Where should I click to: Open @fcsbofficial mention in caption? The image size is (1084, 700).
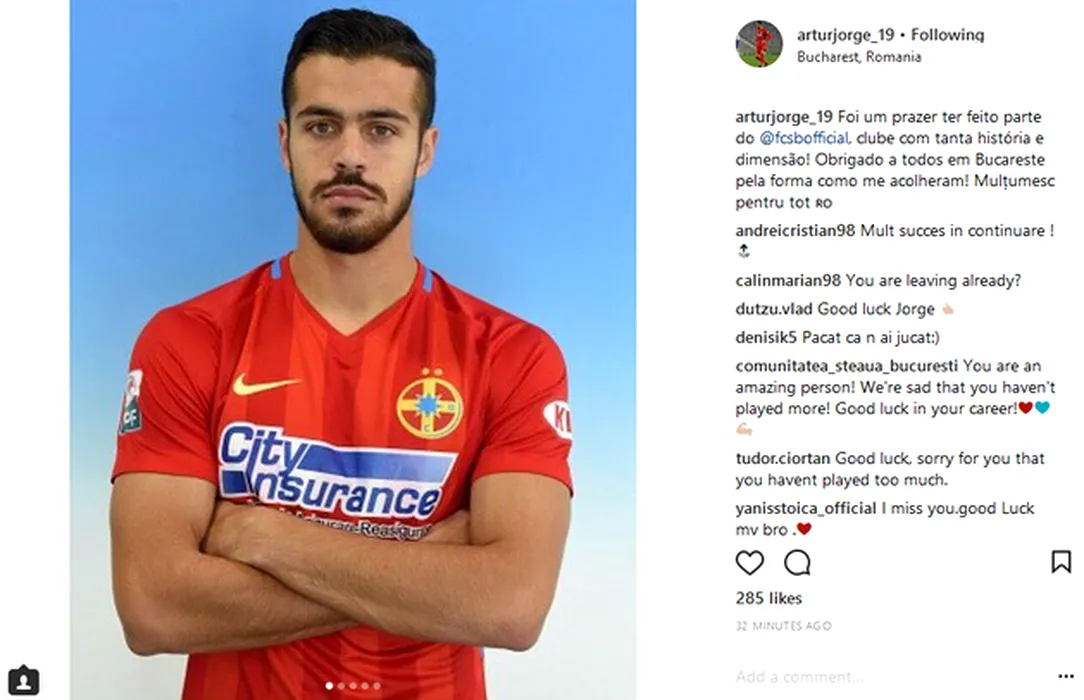[x=804, y=138]
